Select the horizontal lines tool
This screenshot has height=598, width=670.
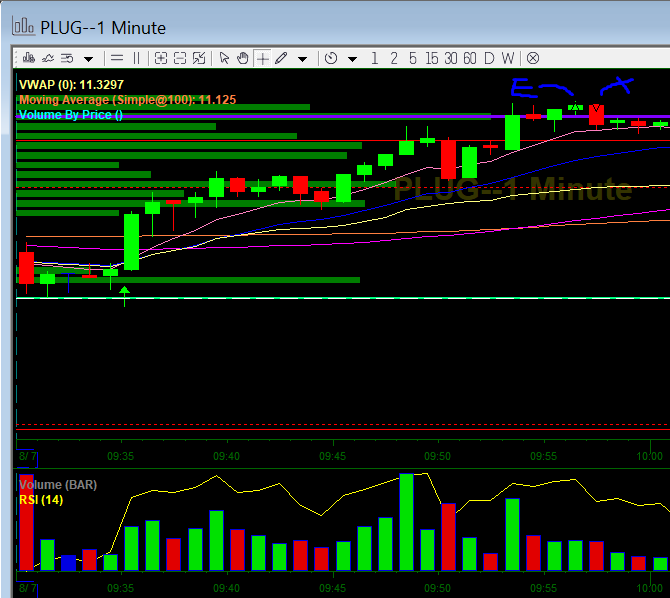coord(117,58)
